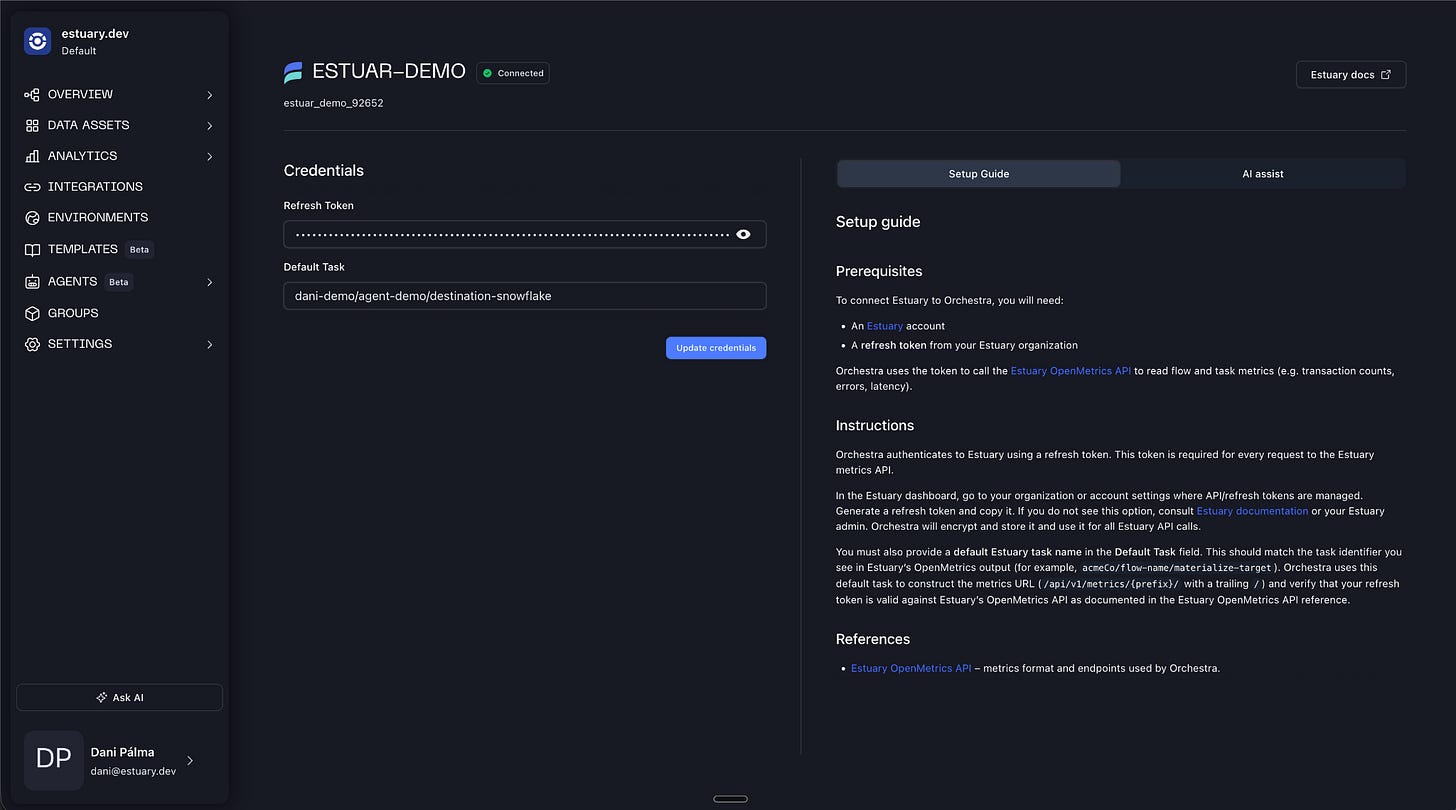The height and width of the screenshot is (810, 1456).
Task: Click the Settings gear icon
Action: [32, 344]
